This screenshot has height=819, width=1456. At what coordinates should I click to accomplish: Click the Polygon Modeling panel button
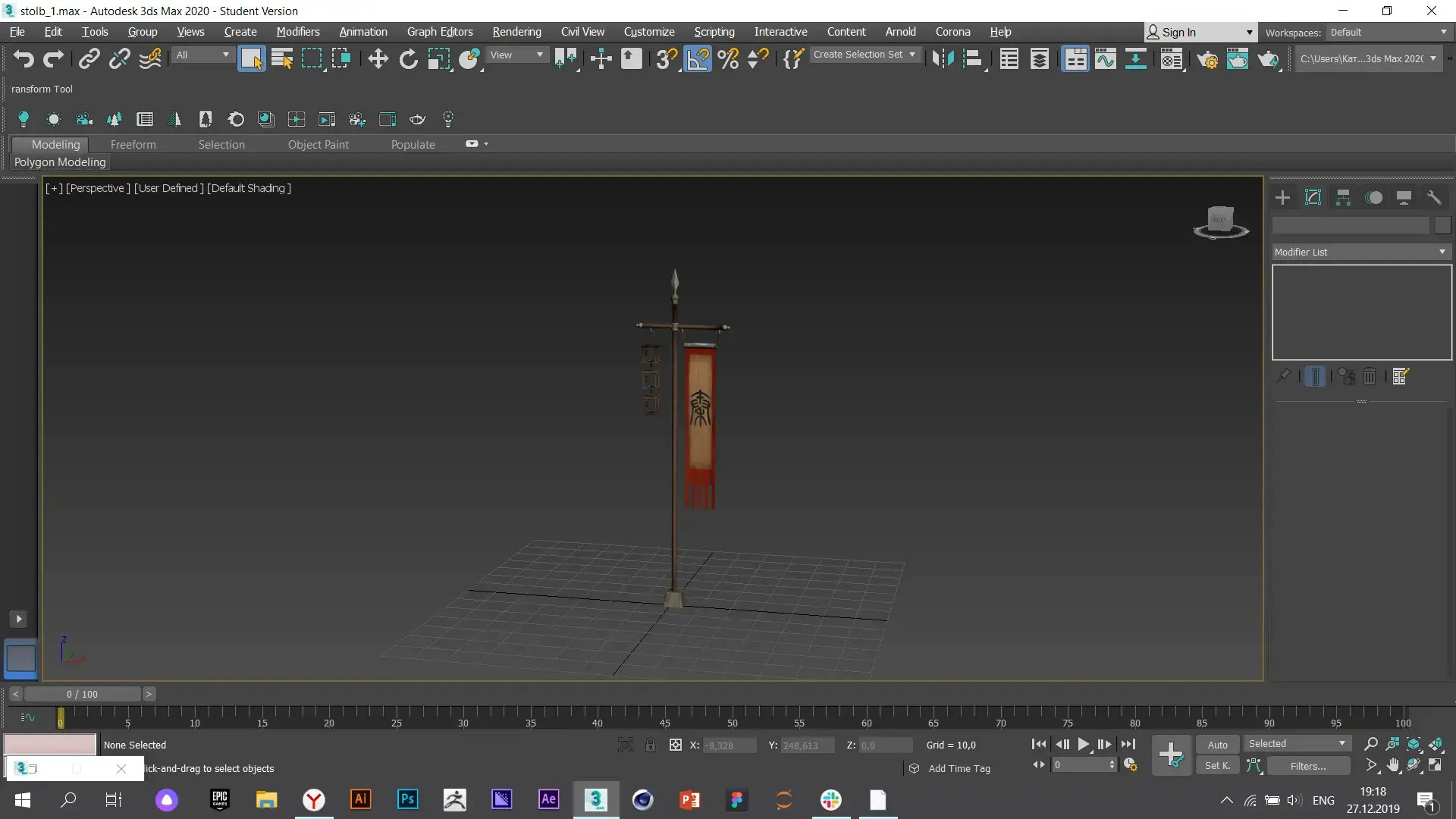click(60, 162)
